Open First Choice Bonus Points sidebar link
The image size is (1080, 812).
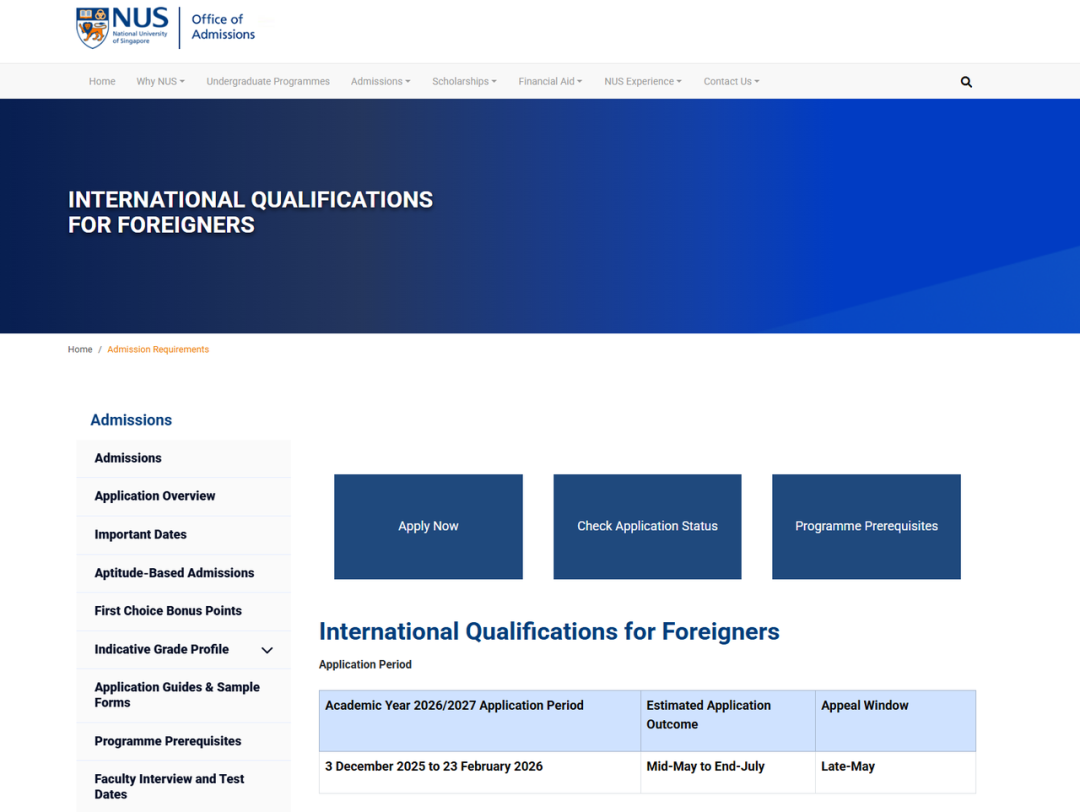(x=168, y=611)
